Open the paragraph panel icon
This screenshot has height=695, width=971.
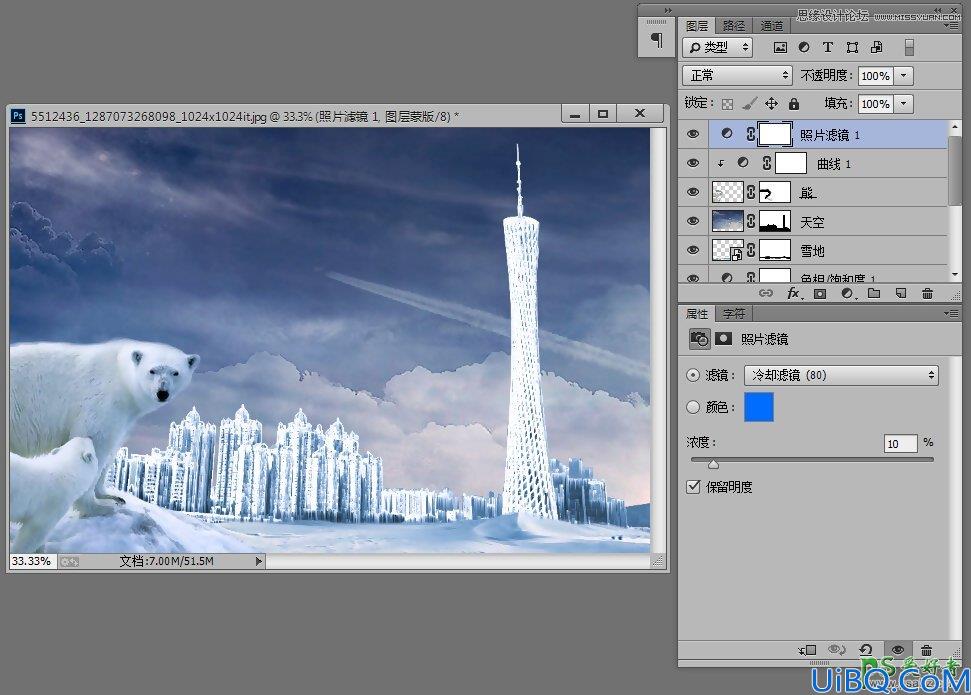[656, 41]
